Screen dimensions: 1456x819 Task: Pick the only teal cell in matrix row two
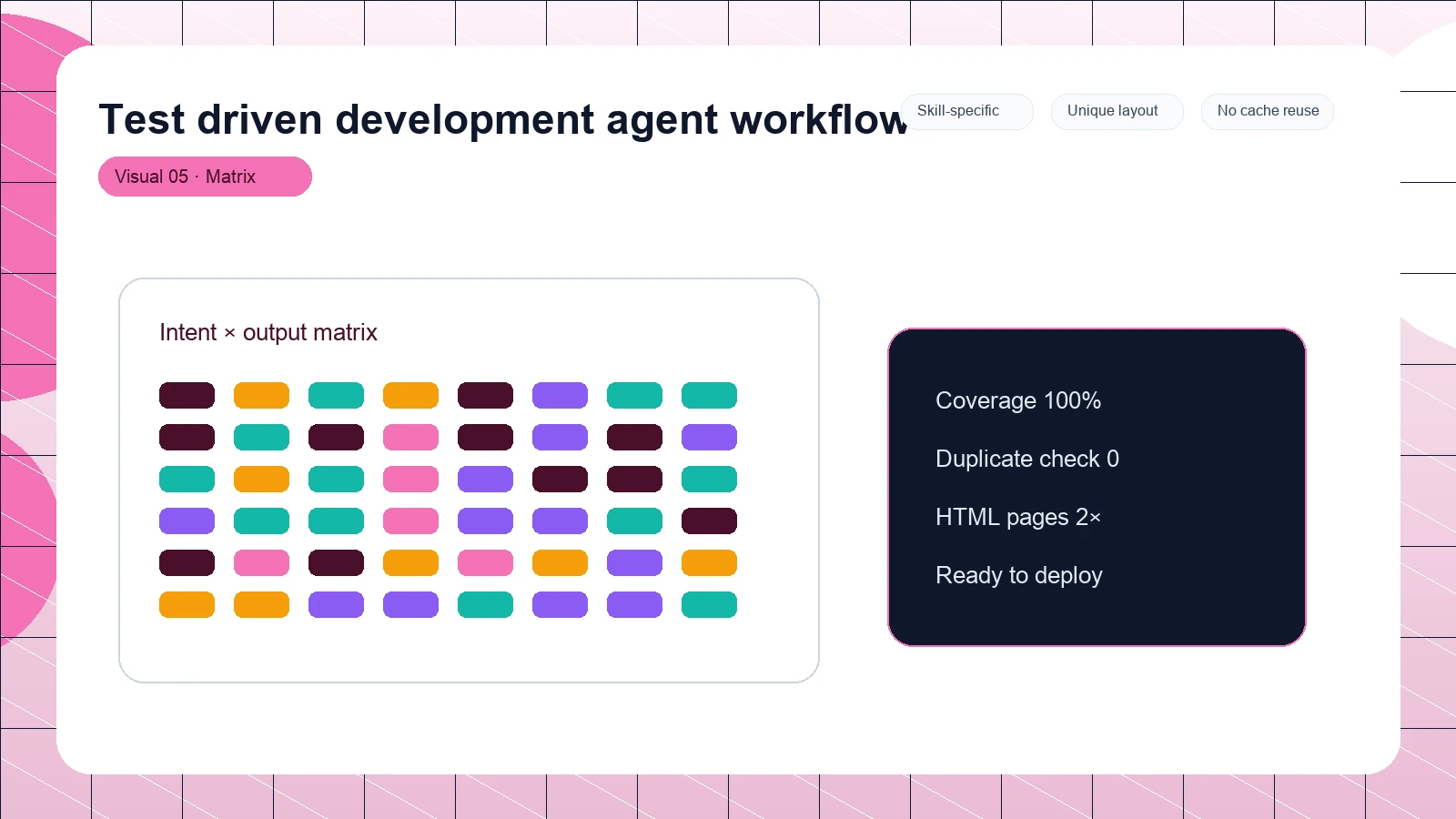(261, 438)
